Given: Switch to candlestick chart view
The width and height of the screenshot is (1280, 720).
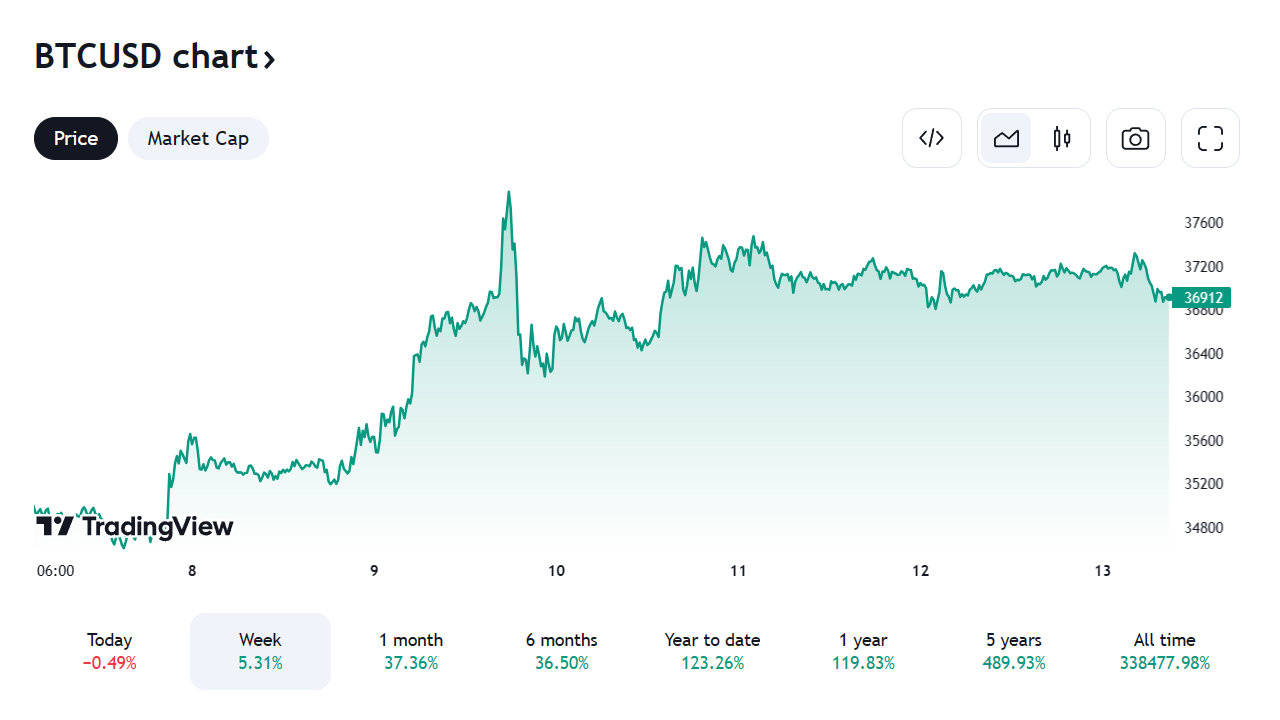Looking at the screenshot, I should pos(1062,138).
